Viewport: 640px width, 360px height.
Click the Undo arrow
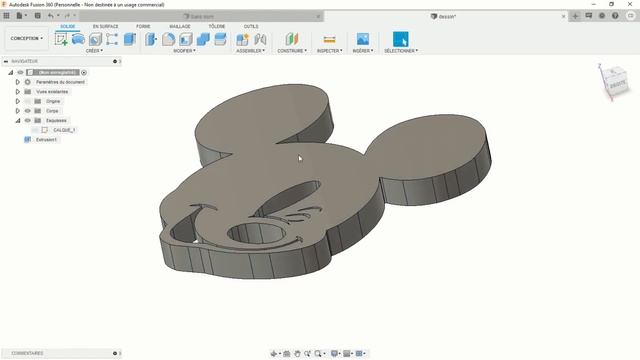tap(51, 16)
